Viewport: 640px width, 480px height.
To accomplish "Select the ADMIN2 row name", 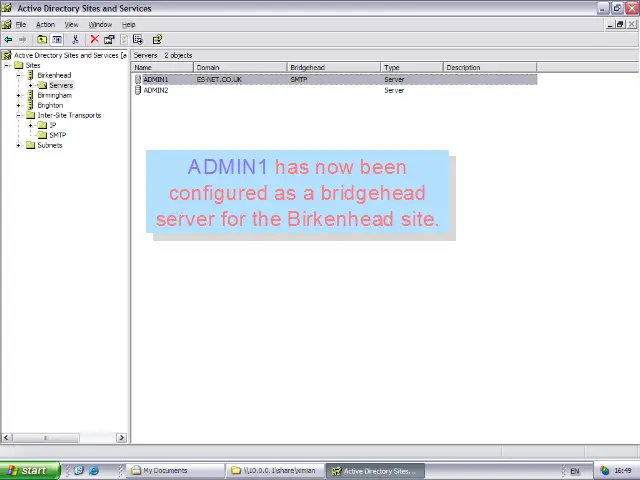I will click(156, 90).
